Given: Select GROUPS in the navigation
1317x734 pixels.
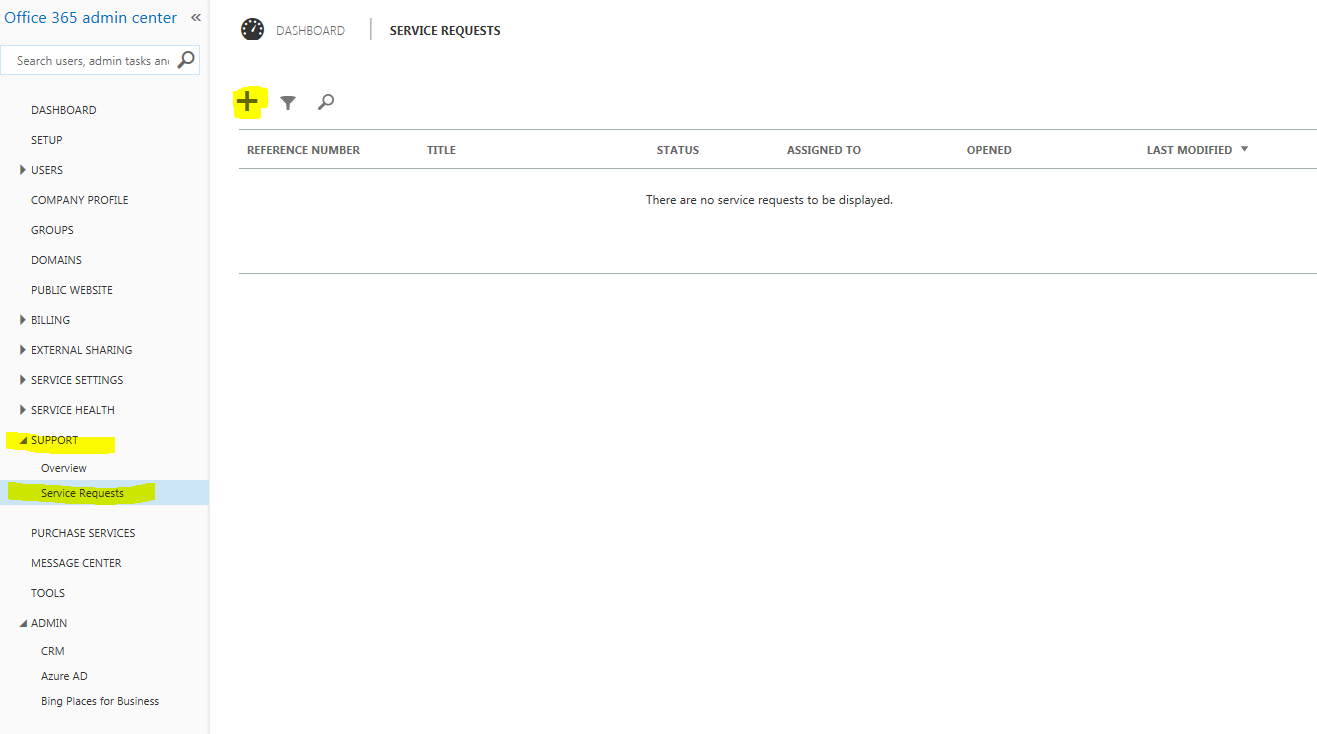Looking at the screenshot, I should [x=52, y=230].
